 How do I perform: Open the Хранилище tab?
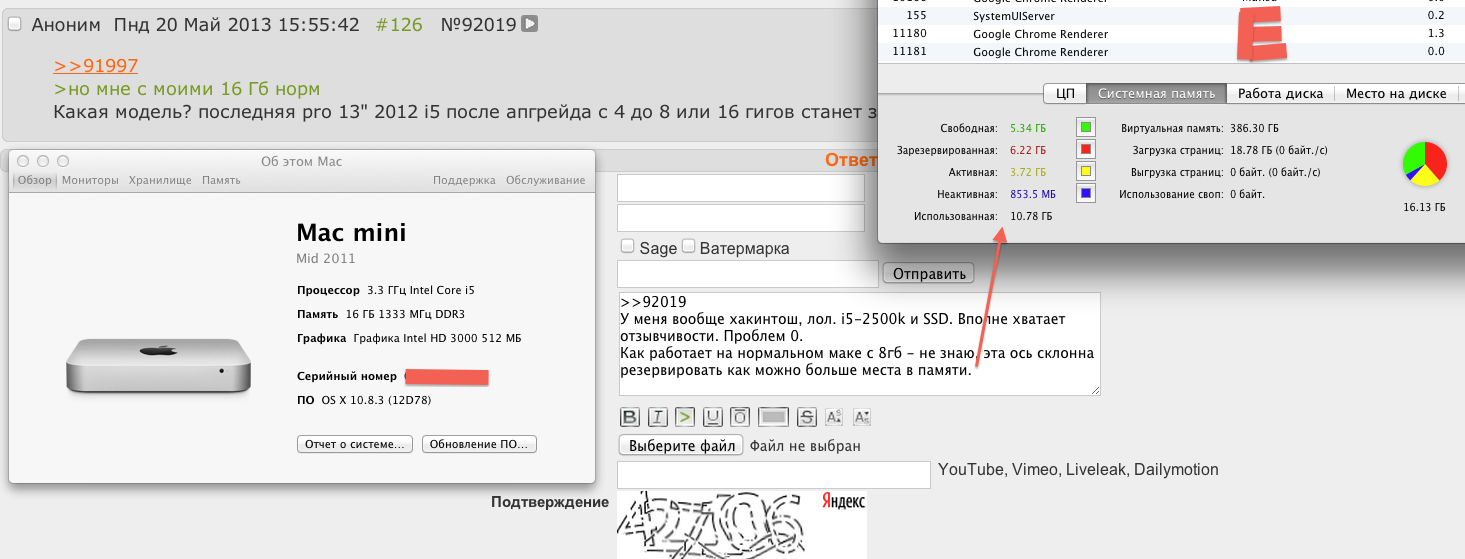[160, 180]
